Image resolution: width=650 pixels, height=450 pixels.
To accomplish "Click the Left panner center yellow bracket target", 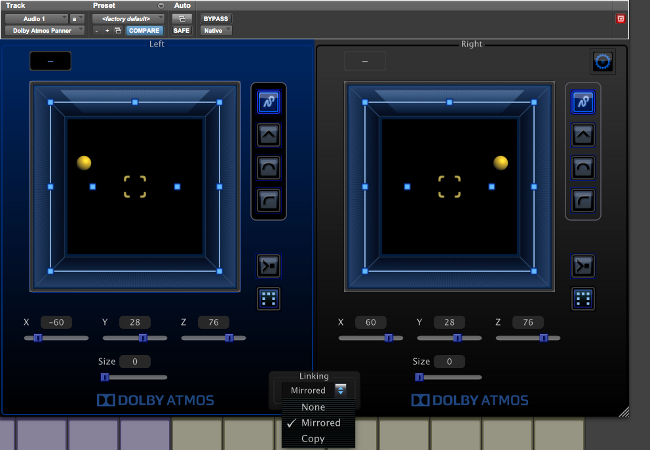I will 135,186.
